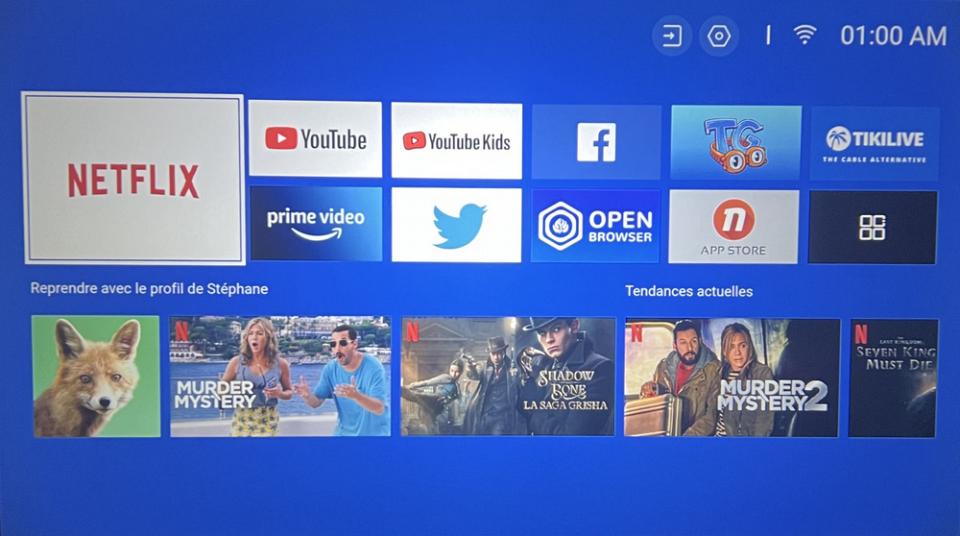The image size is (960, 536).
Task: Launch the Open Browser app
Action: 595,226
